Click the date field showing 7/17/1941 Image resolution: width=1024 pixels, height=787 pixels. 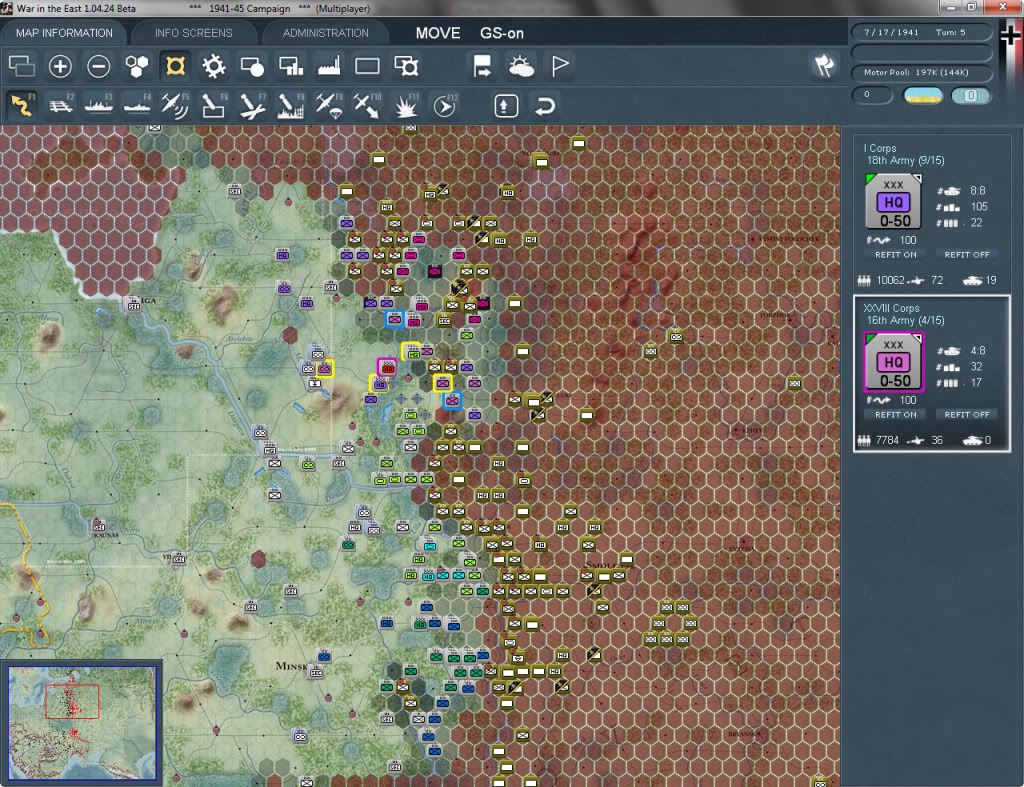891,33
